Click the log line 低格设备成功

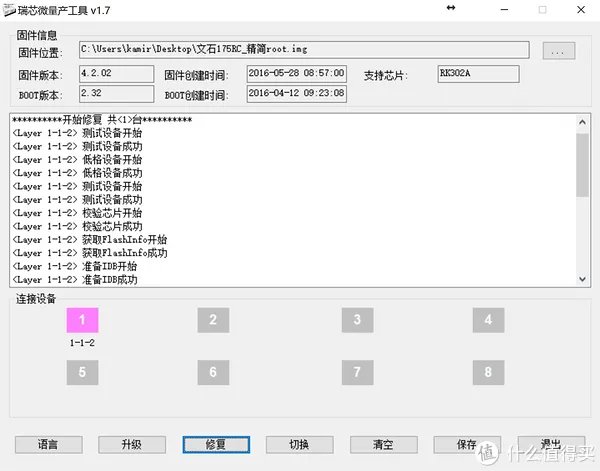click(x=77, y=173)
